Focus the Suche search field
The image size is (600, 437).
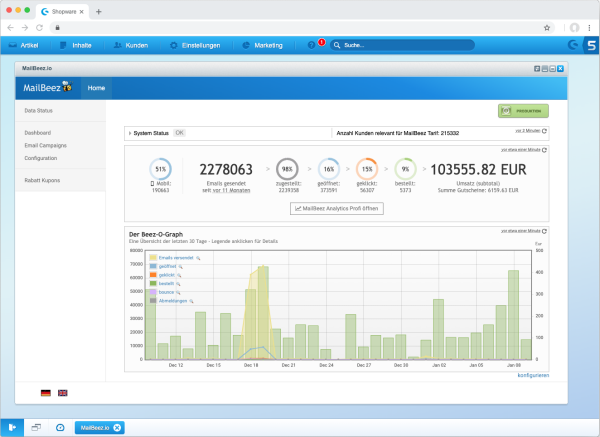(x=402, y=45)
